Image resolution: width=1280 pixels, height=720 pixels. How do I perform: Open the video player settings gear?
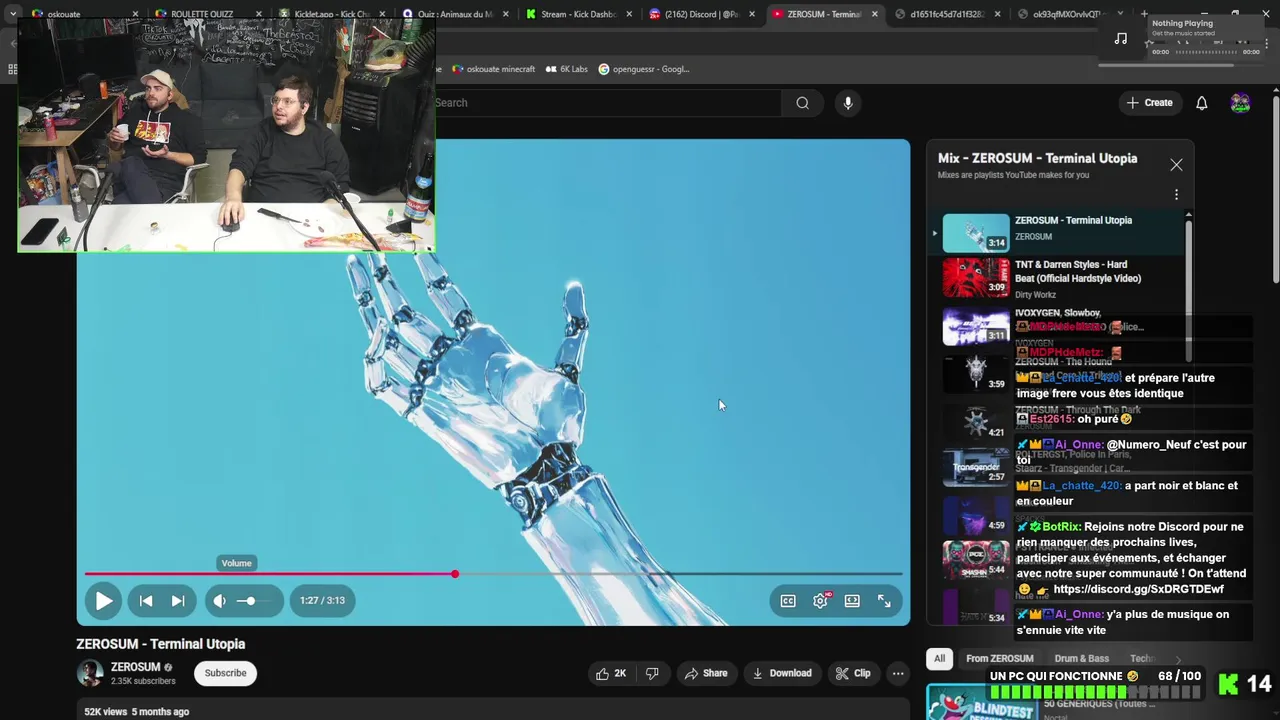click(820, 601)
